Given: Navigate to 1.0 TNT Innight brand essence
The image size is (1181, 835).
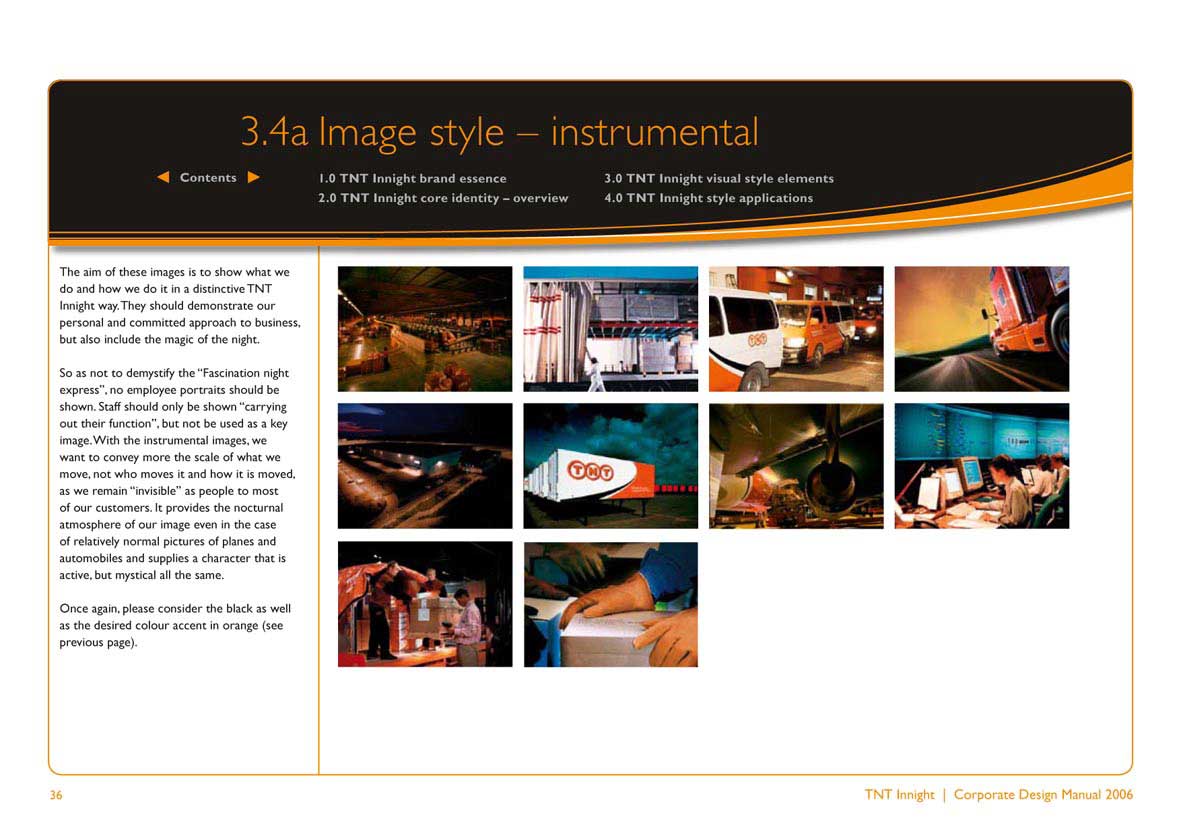Looking at the screenshot, I should 411,178.
